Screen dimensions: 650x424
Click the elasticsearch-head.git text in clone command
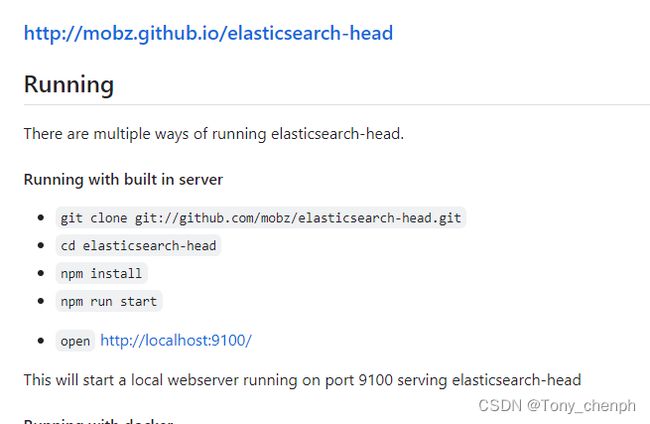click(379, 218)
